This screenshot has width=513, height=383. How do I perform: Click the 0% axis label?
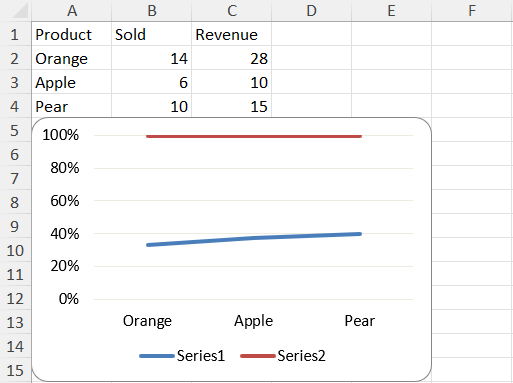[x=69, y=299]
